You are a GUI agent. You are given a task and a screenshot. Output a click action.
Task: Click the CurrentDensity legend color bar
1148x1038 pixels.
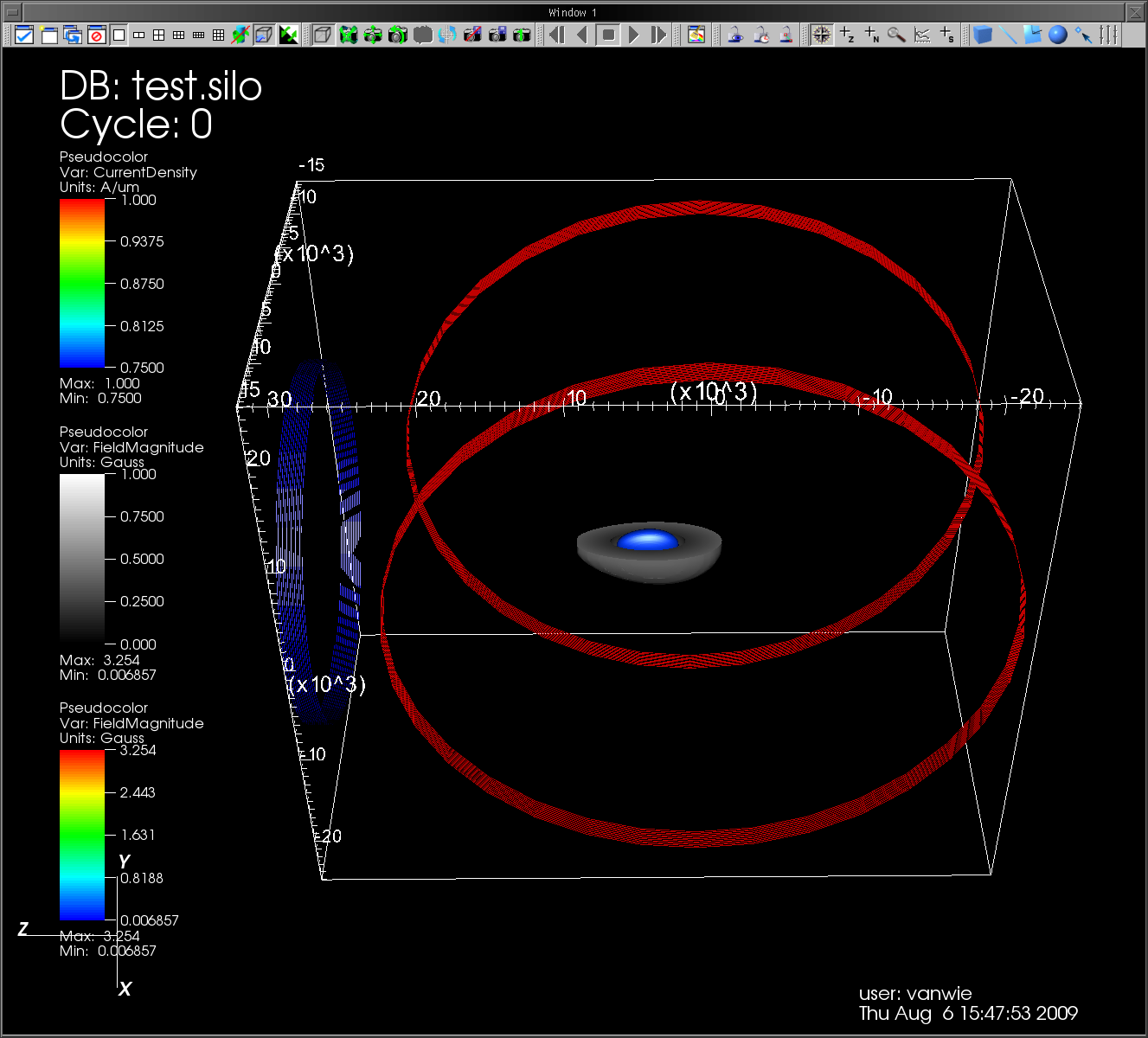tap(82, 283)
